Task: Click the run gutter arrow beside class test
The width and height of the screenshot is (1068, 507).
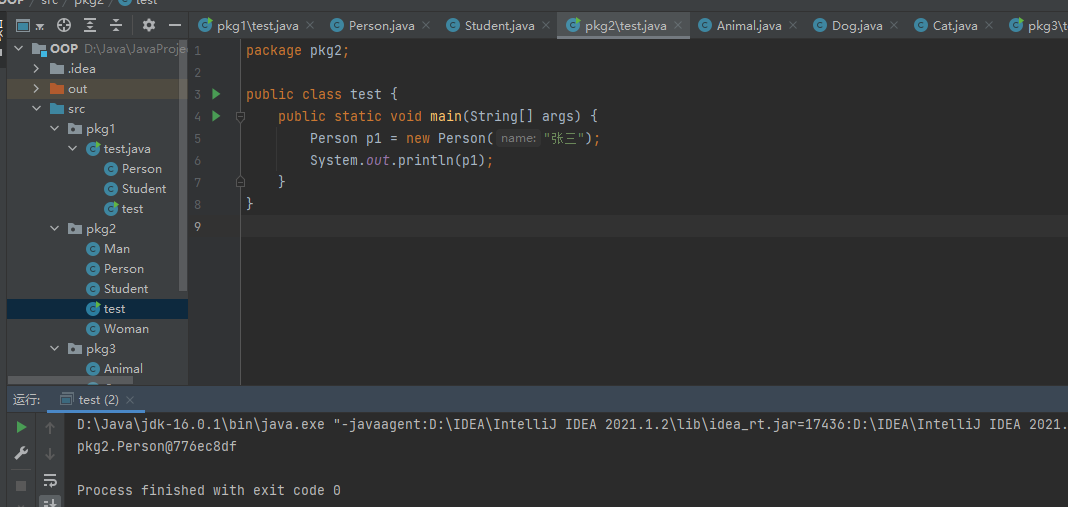Action: (x=217, y=94)
